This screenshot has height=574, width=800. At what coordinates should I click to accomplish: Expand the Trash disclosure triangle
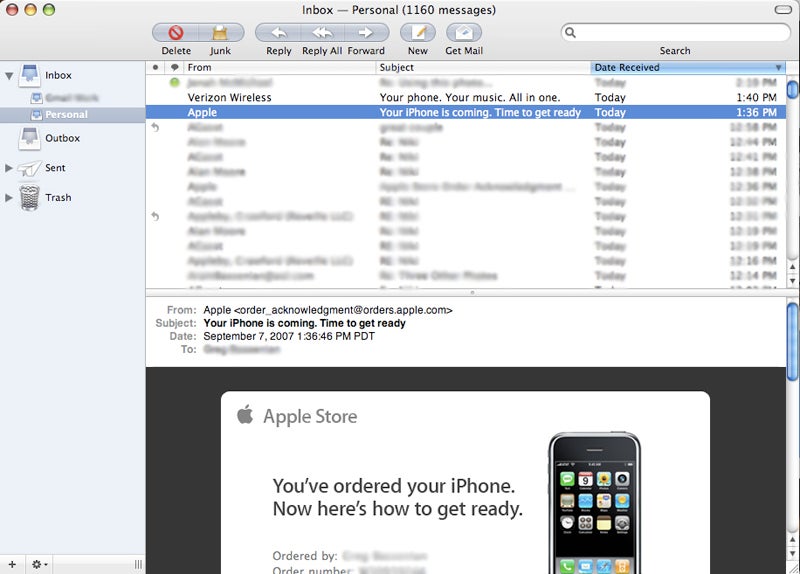(9, 197)
